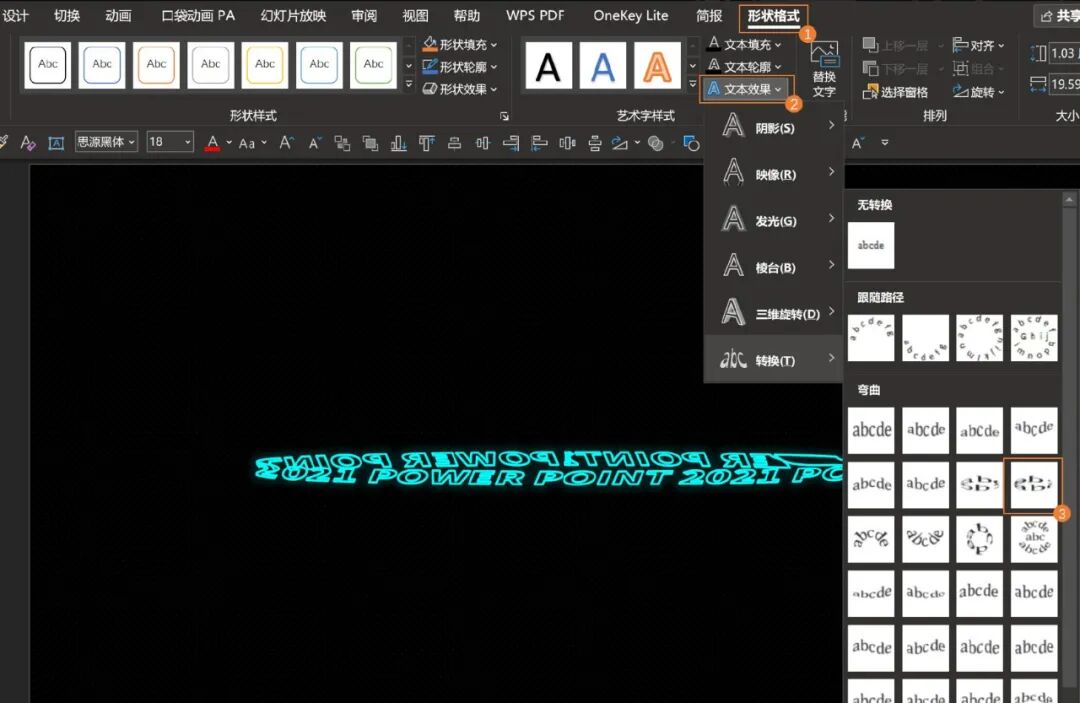This screenshot has height=703, width=1080.
Task: Select the 转换(T) transform menu item
Action: pos(773,359)
